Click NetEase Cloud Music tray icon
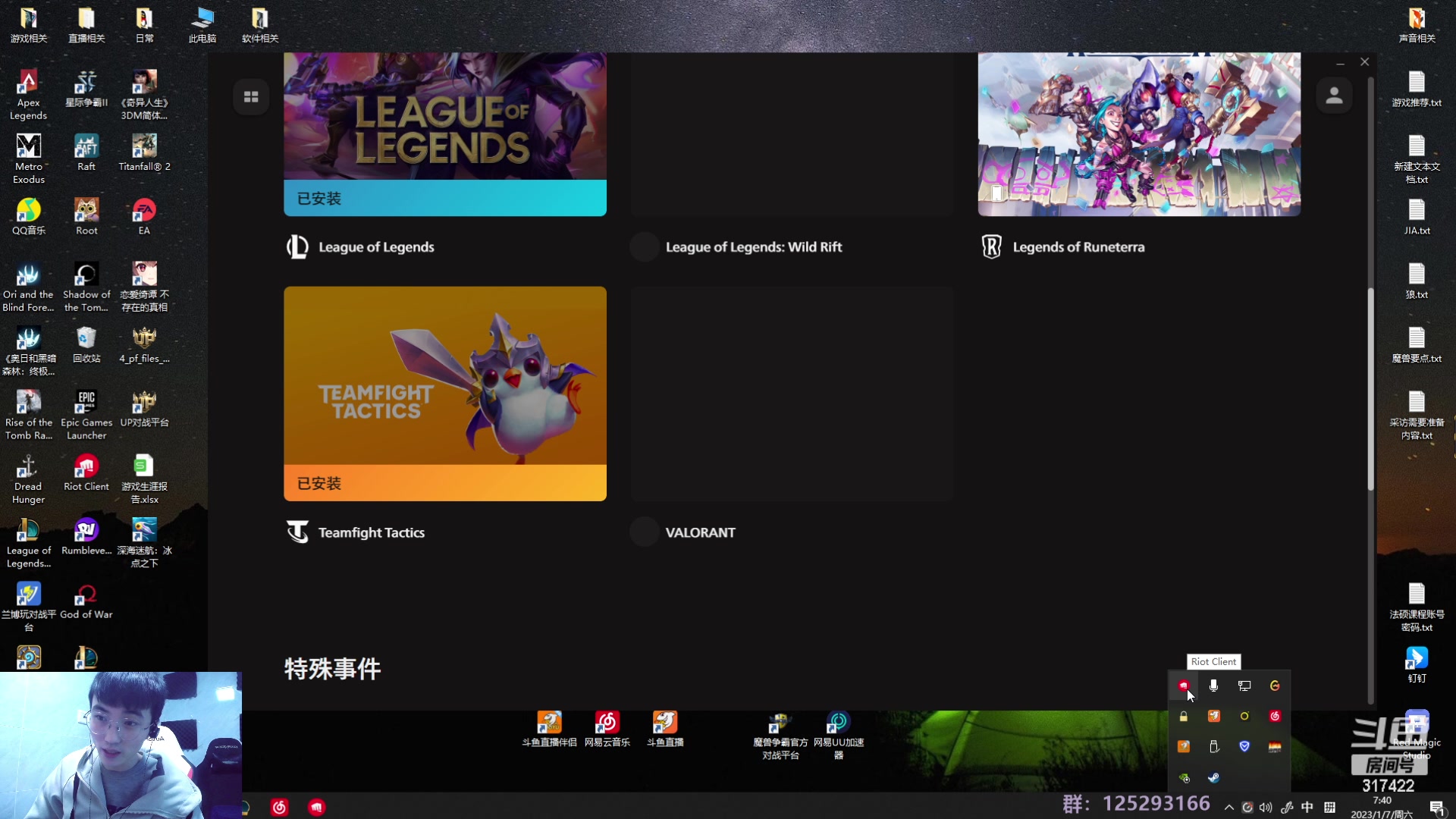Viewport: 1456px width, 819px height. click(1275, 716)
